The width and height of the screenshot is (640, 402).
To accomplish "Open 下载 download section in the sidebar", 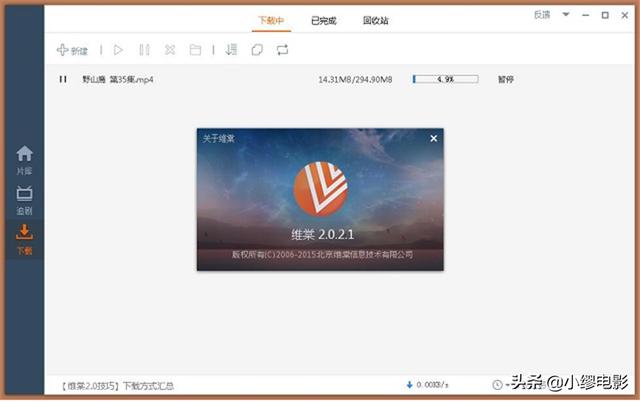I will [x=24, y=240].
